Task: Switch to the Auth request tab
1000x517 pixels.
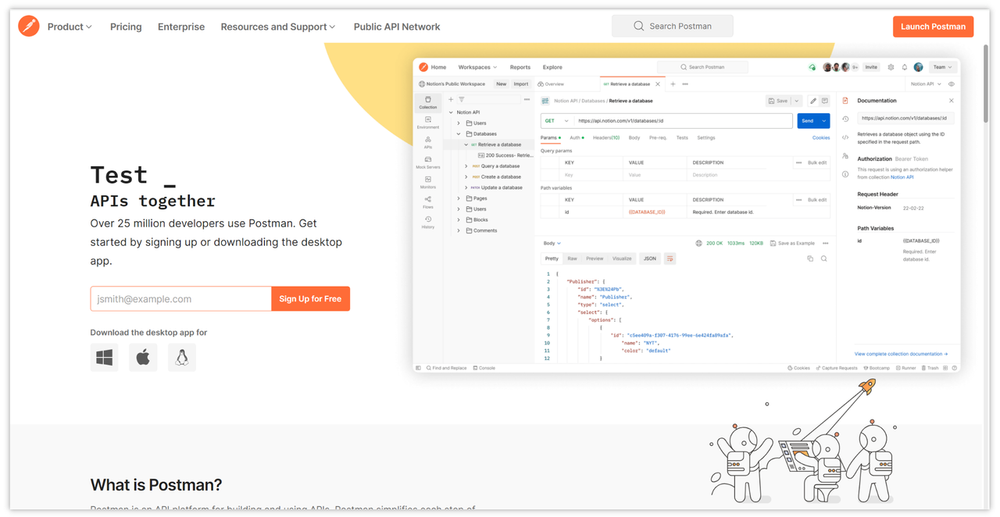Action: click(x=576, y=138)
